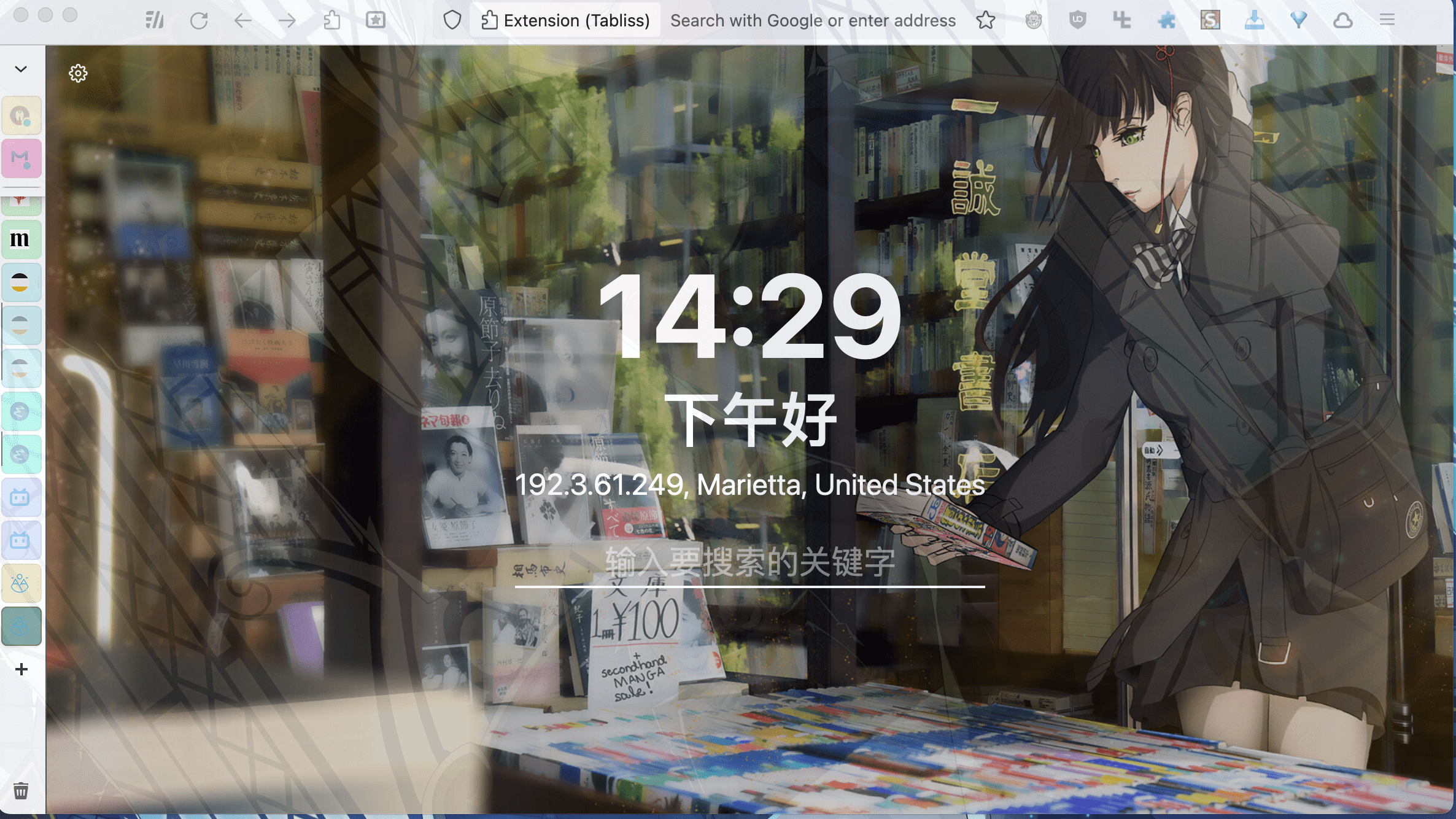The image size is (1456, 819).
Task: Open the uBlock shield extension icon
Action: (x=1078, y=20)
